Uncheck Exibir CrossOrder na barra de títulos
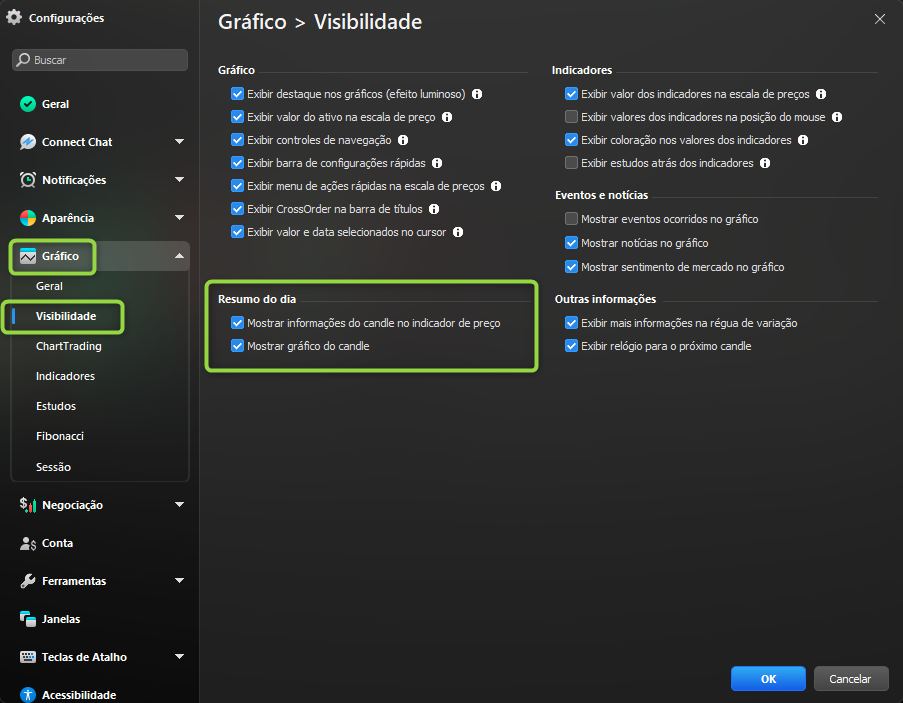This screenshot has width=903, height=703. (237, 209)
